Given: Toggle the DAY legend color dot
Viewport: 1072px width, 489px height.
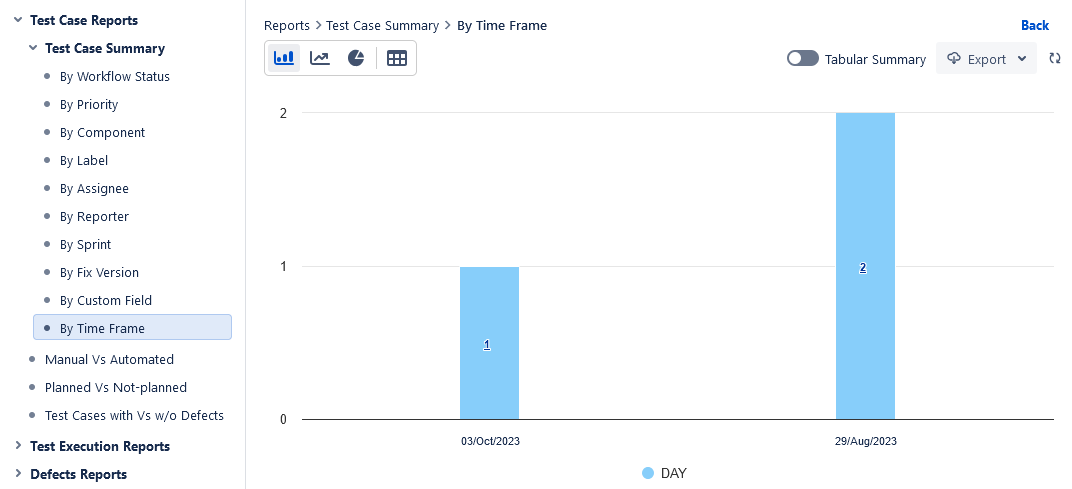Looking at the screenshot, I should 648,473.
